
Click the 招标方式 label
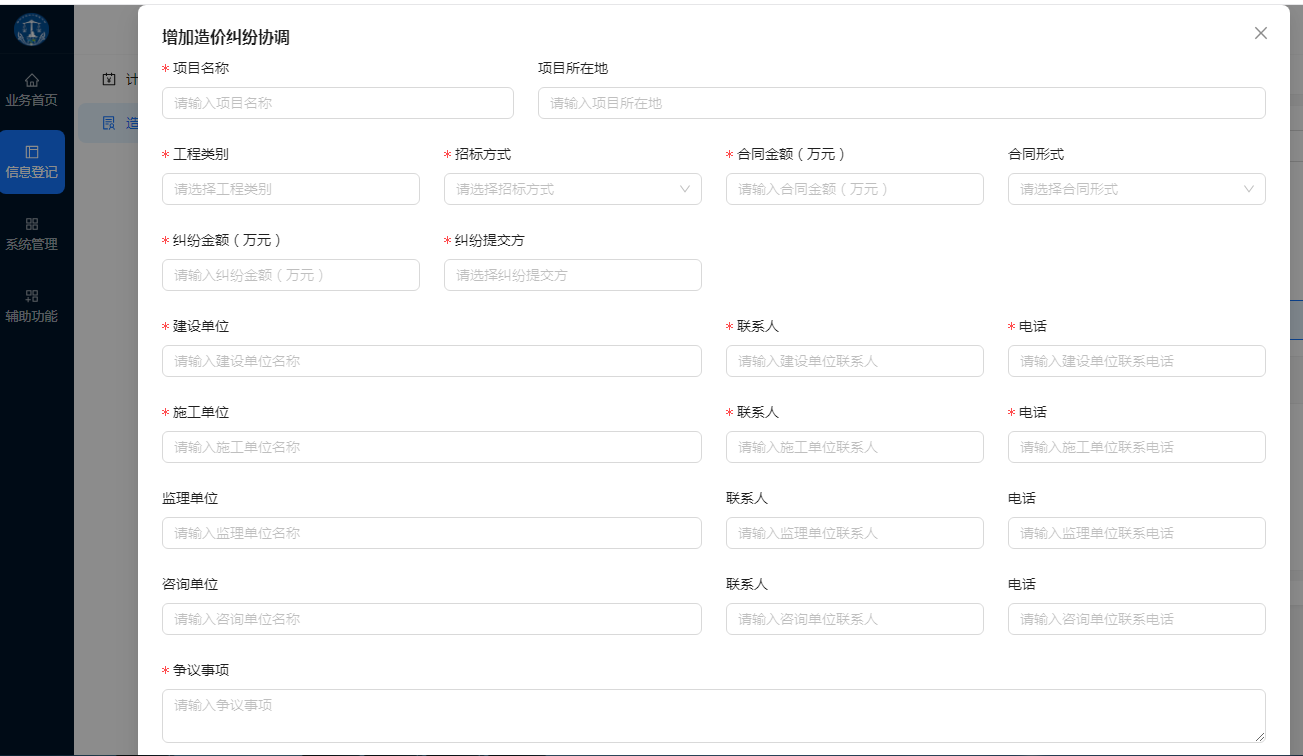point(483,154)
